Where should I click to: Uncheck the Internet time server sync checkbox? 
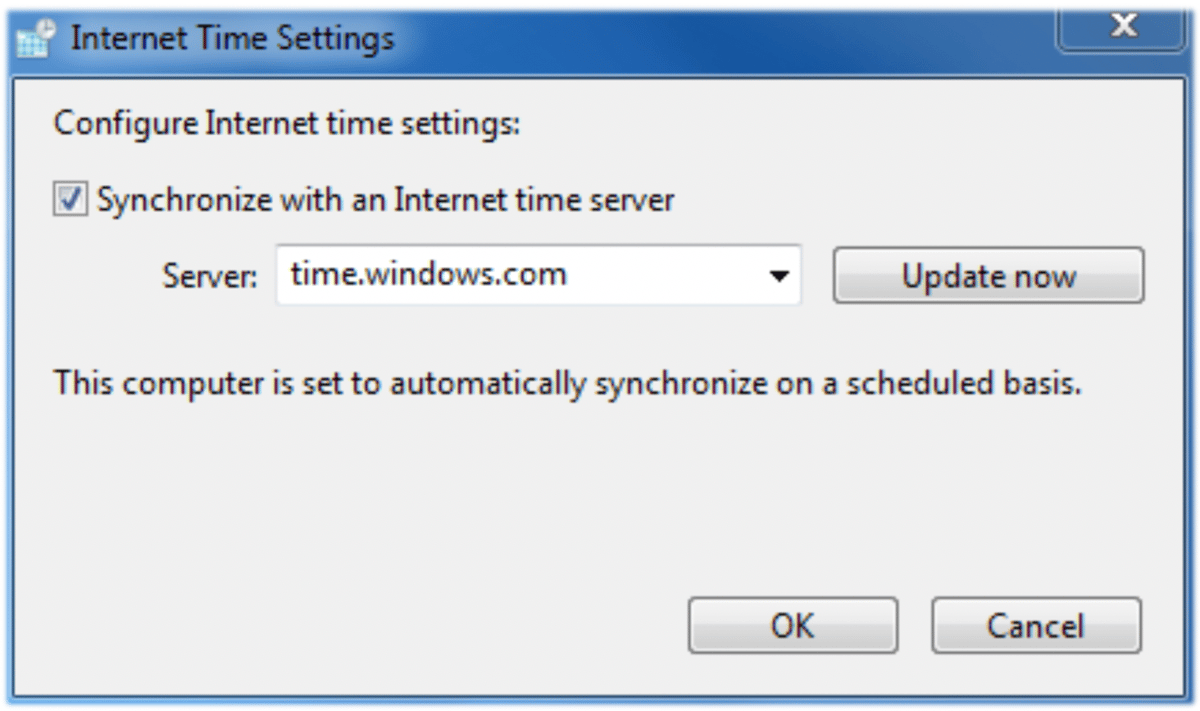coord(70,200)
